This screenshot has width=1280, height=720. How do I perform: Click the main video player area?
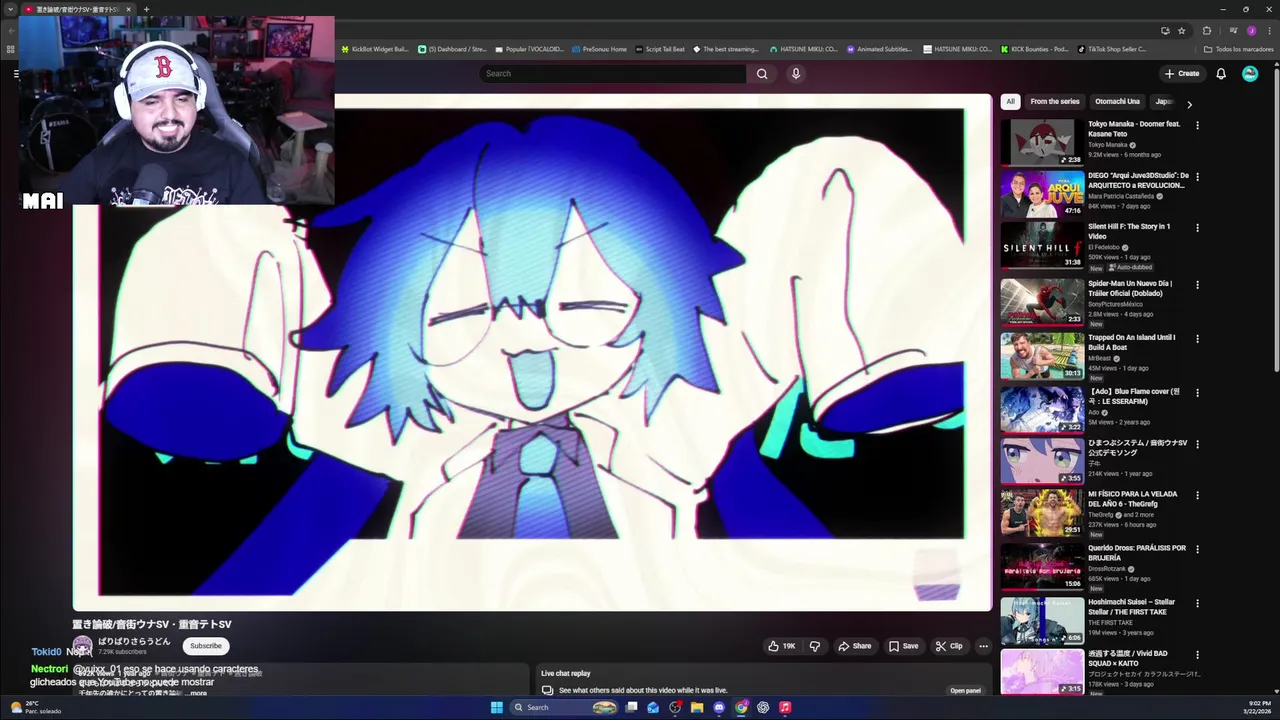click(532, 352)
